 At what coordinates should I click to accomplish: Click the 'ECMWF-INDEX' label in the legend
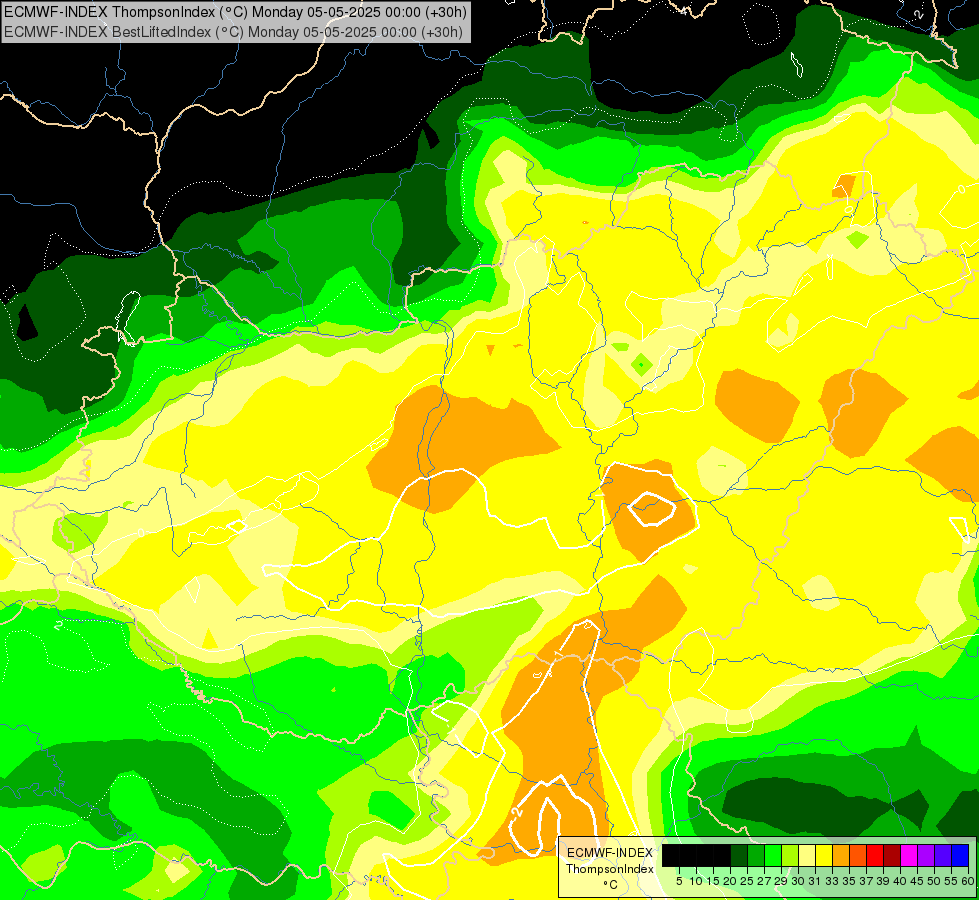[x=609, y=853]
